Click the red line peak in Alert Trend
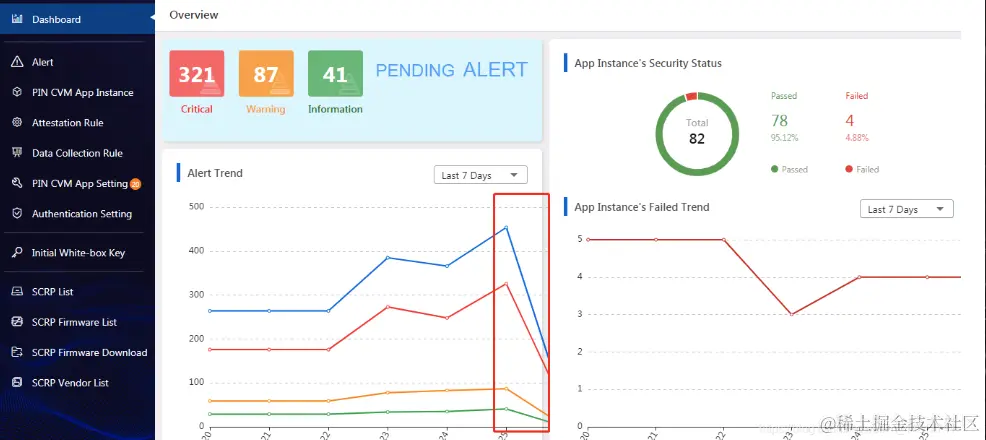The image size is (986, 440). 506,283
